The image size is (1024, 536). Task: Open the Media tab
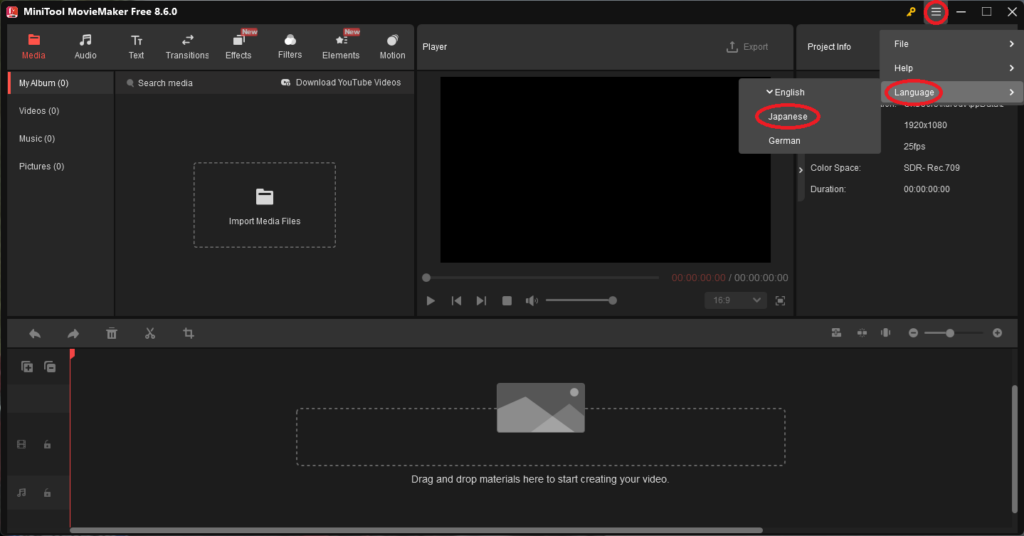33,47
